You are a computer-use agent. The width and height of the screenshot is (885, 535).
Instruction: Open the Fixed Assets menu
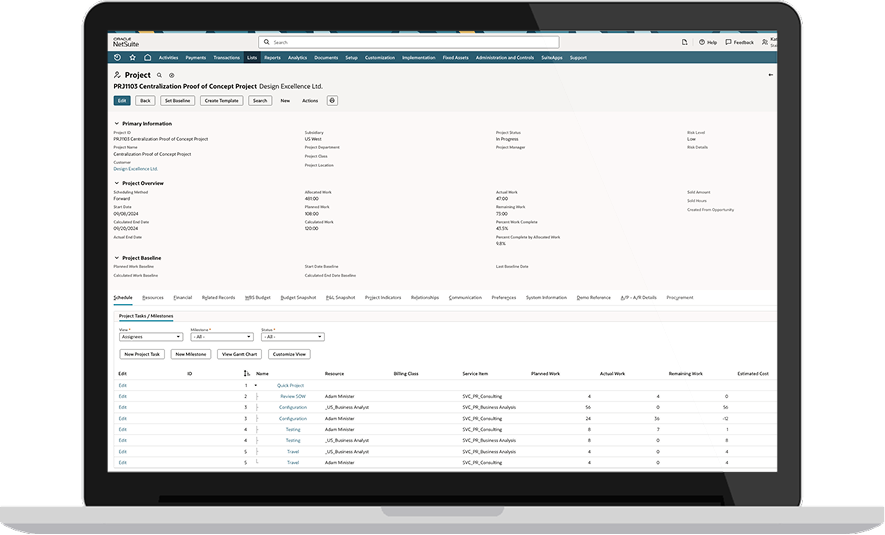point(455,58)
